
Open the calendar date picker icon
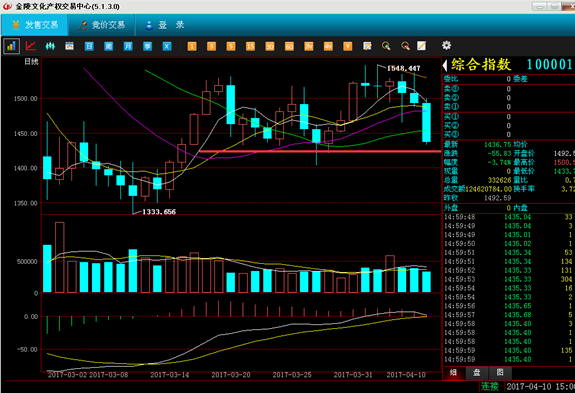coord(69,46)
